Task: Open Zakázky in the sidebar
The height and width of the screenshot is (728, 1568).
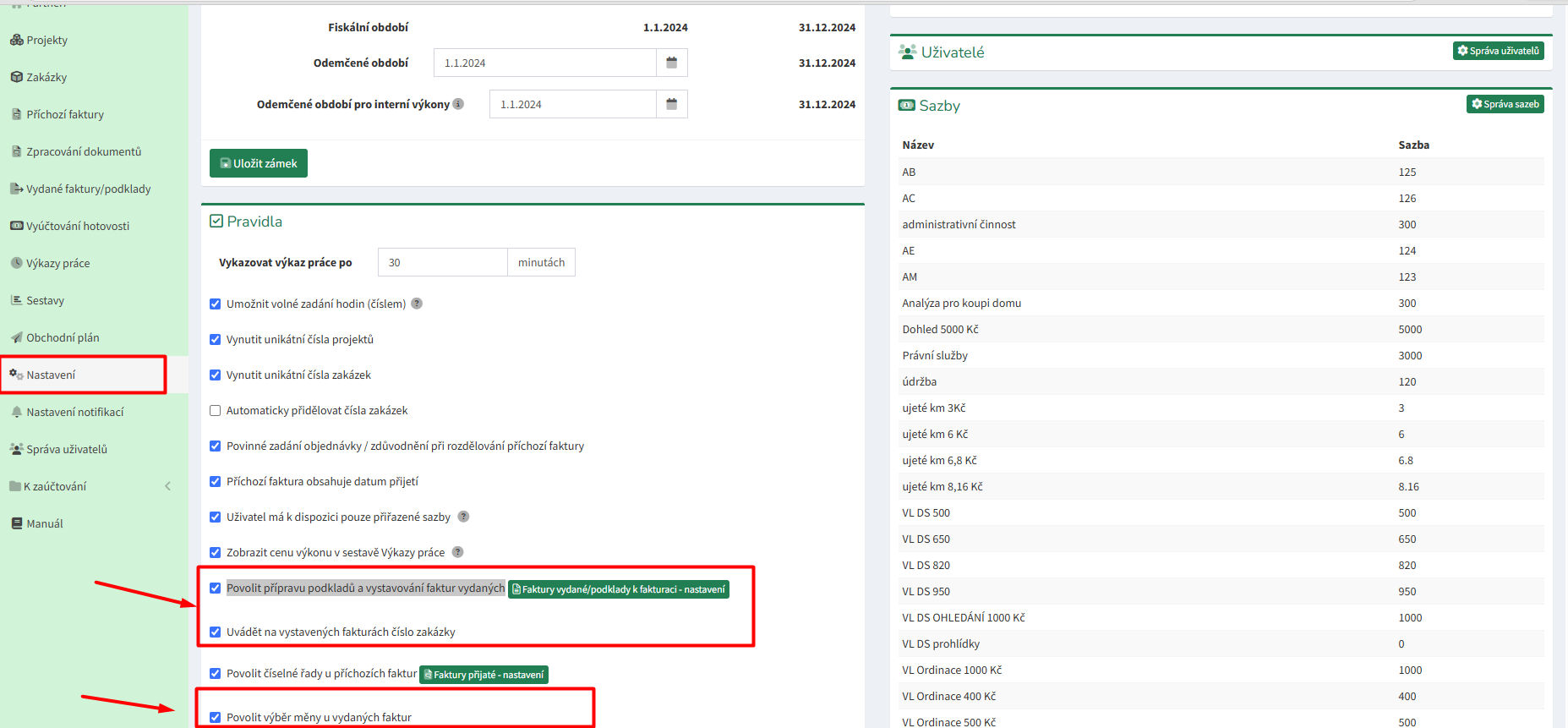Action: (46, 77)
